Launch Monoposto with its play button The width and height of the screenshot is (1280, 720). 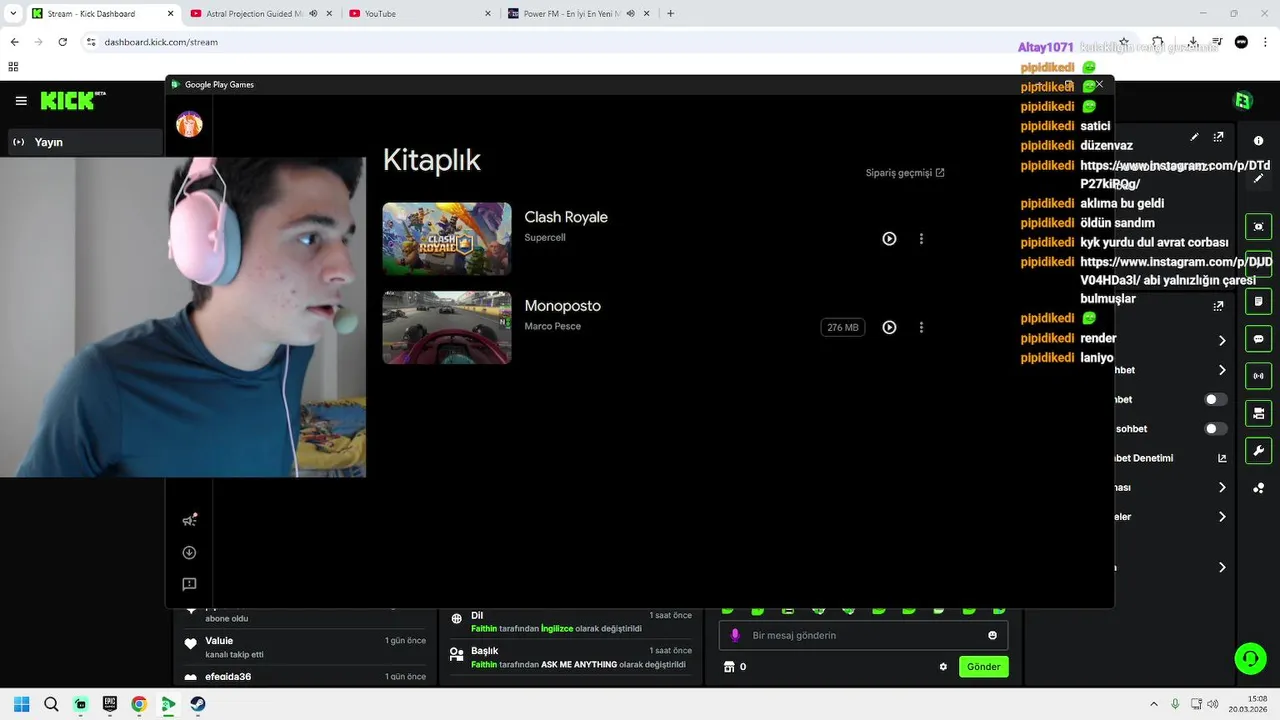point(889,327)
